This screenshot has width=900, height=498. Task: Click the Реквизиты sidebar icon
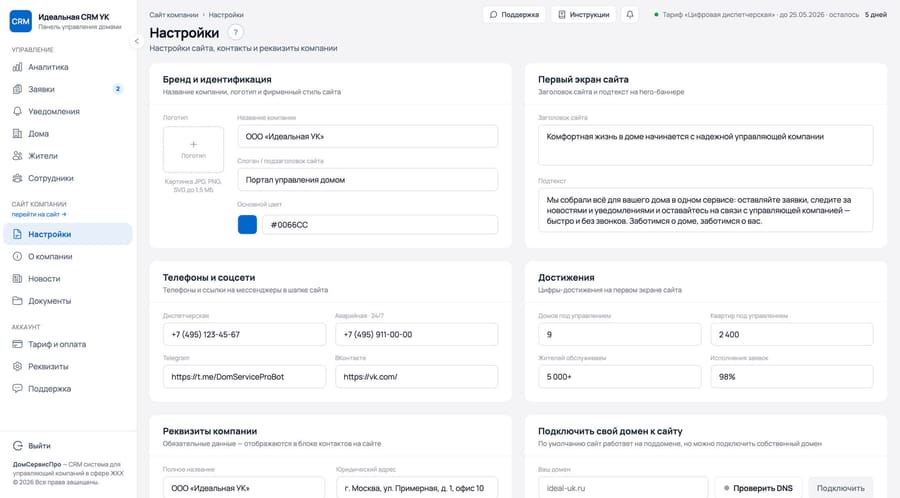[x=17, y=366]
